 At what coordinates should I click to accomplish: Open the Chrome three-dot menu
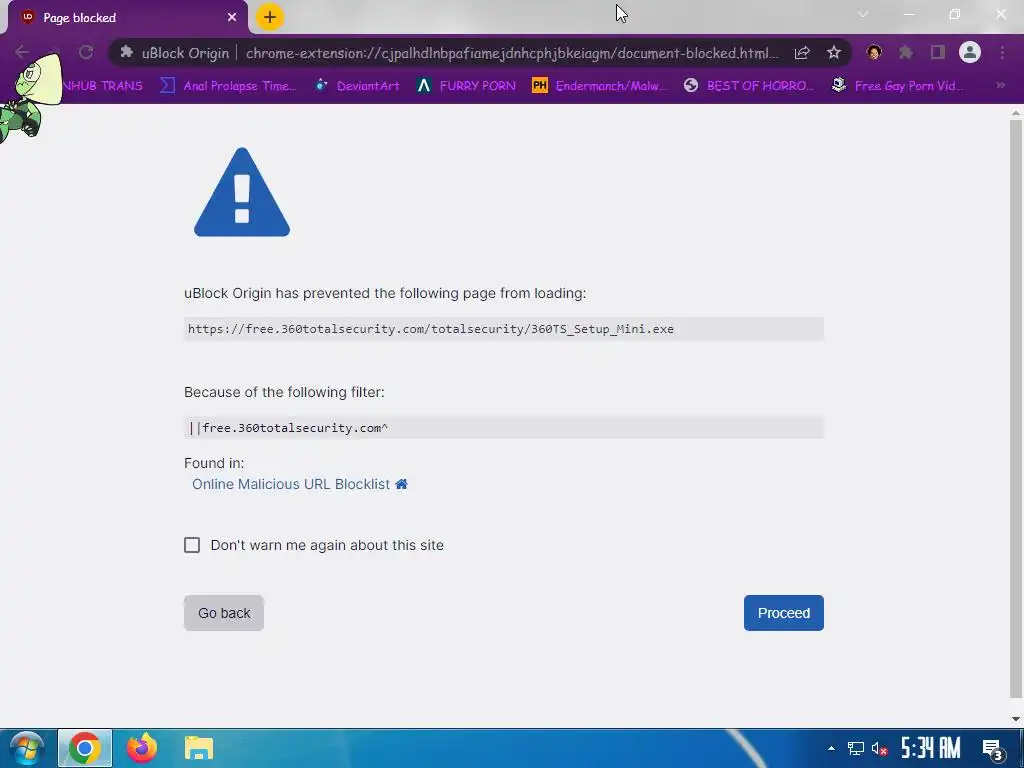1002,52
